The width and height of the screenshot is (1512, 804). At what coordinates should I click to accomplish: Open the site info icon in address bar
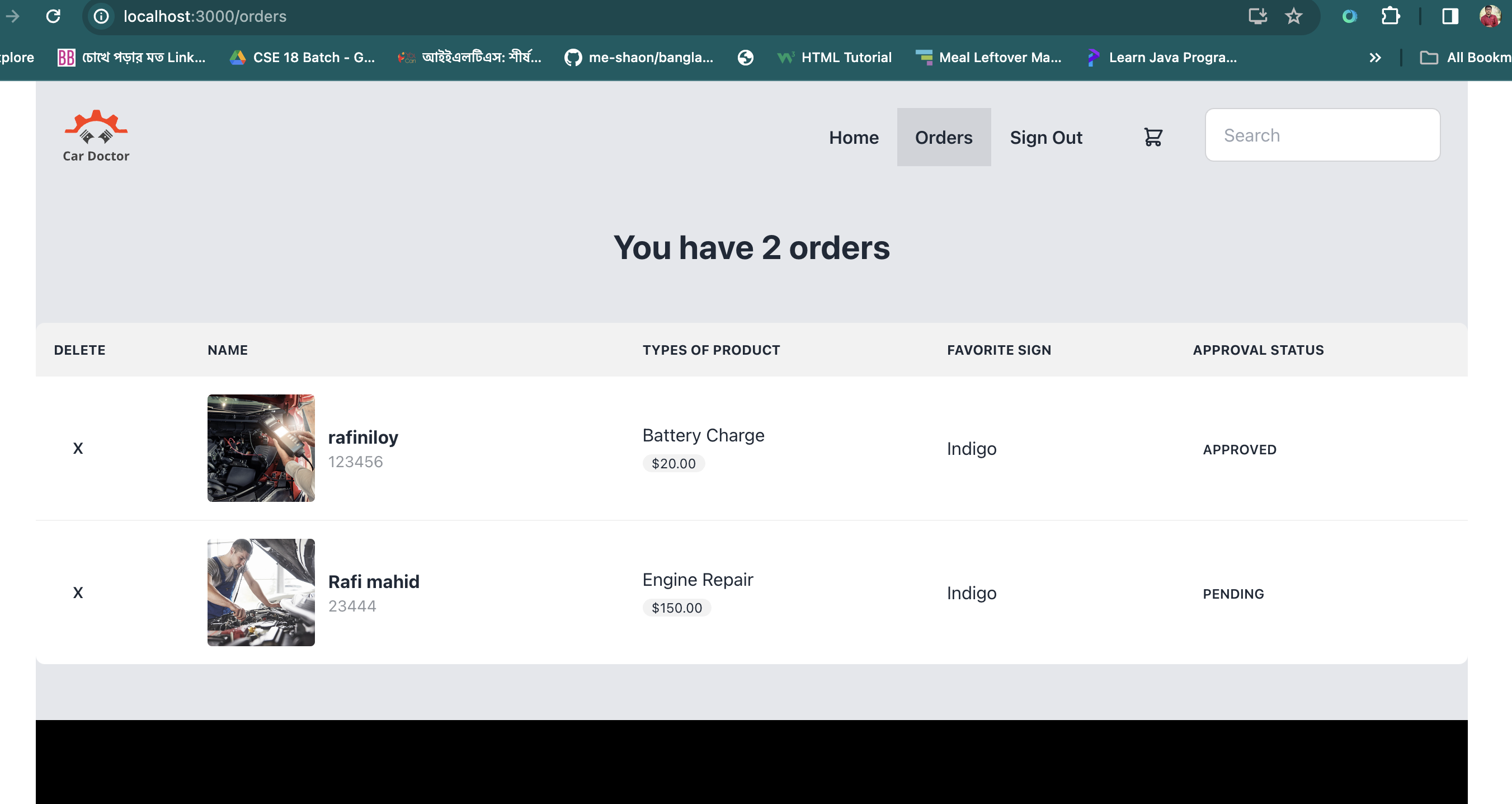101,16
